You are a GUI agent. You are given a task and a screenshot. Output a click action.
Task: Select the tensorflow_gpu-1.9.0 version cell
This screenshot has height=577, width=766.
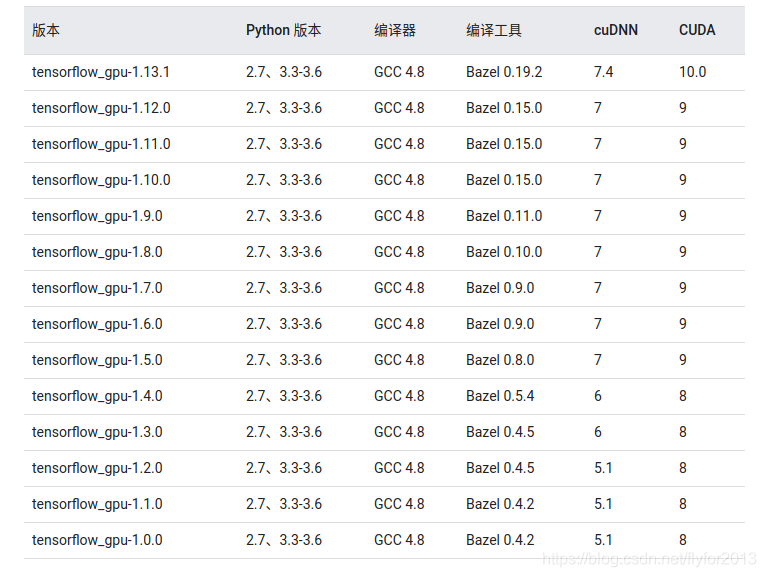pyautogui.click(x=97, y=216)
